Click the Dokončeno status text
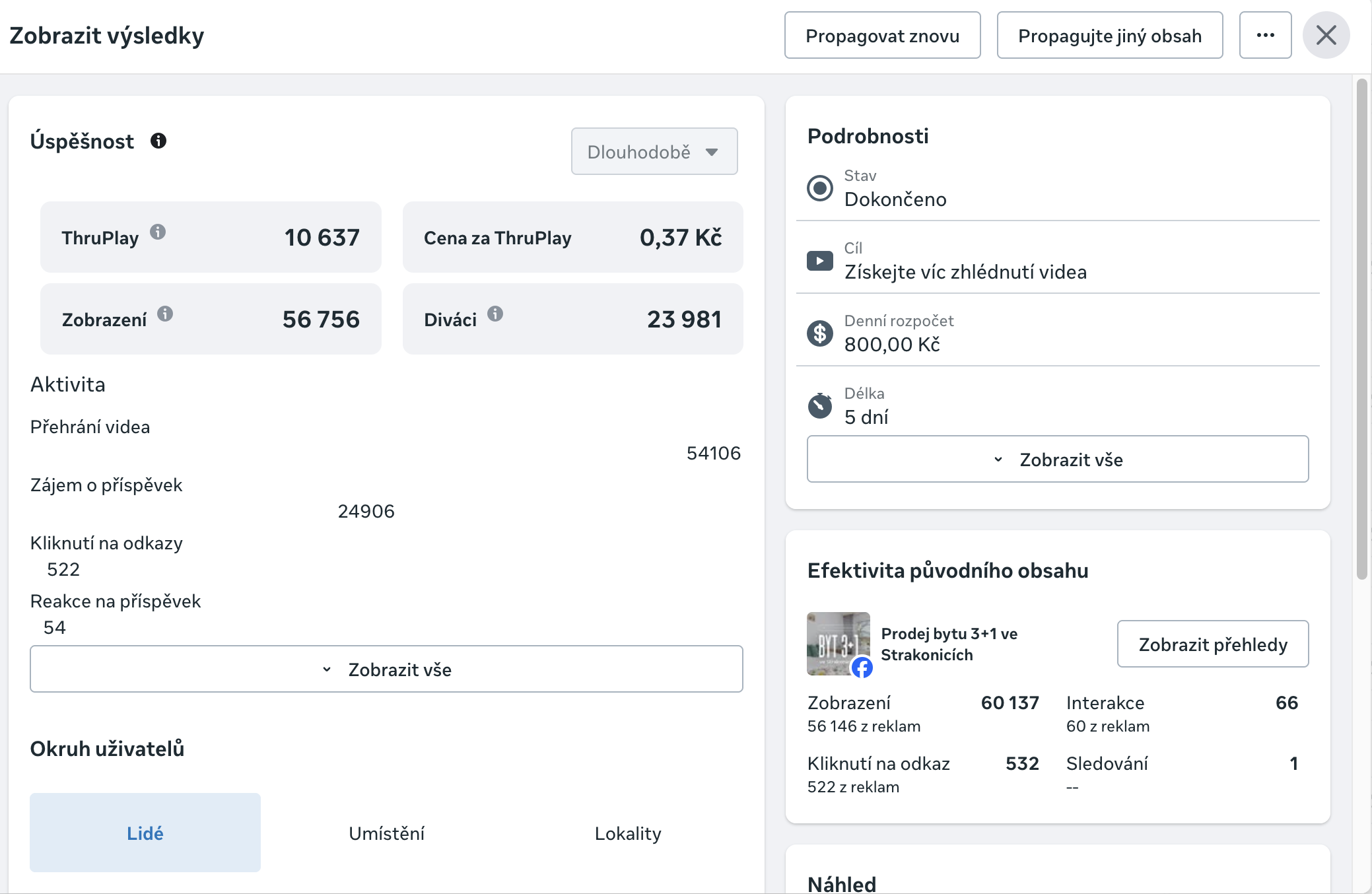This screenshot has width=1372, height=894. tap(895, 199)
